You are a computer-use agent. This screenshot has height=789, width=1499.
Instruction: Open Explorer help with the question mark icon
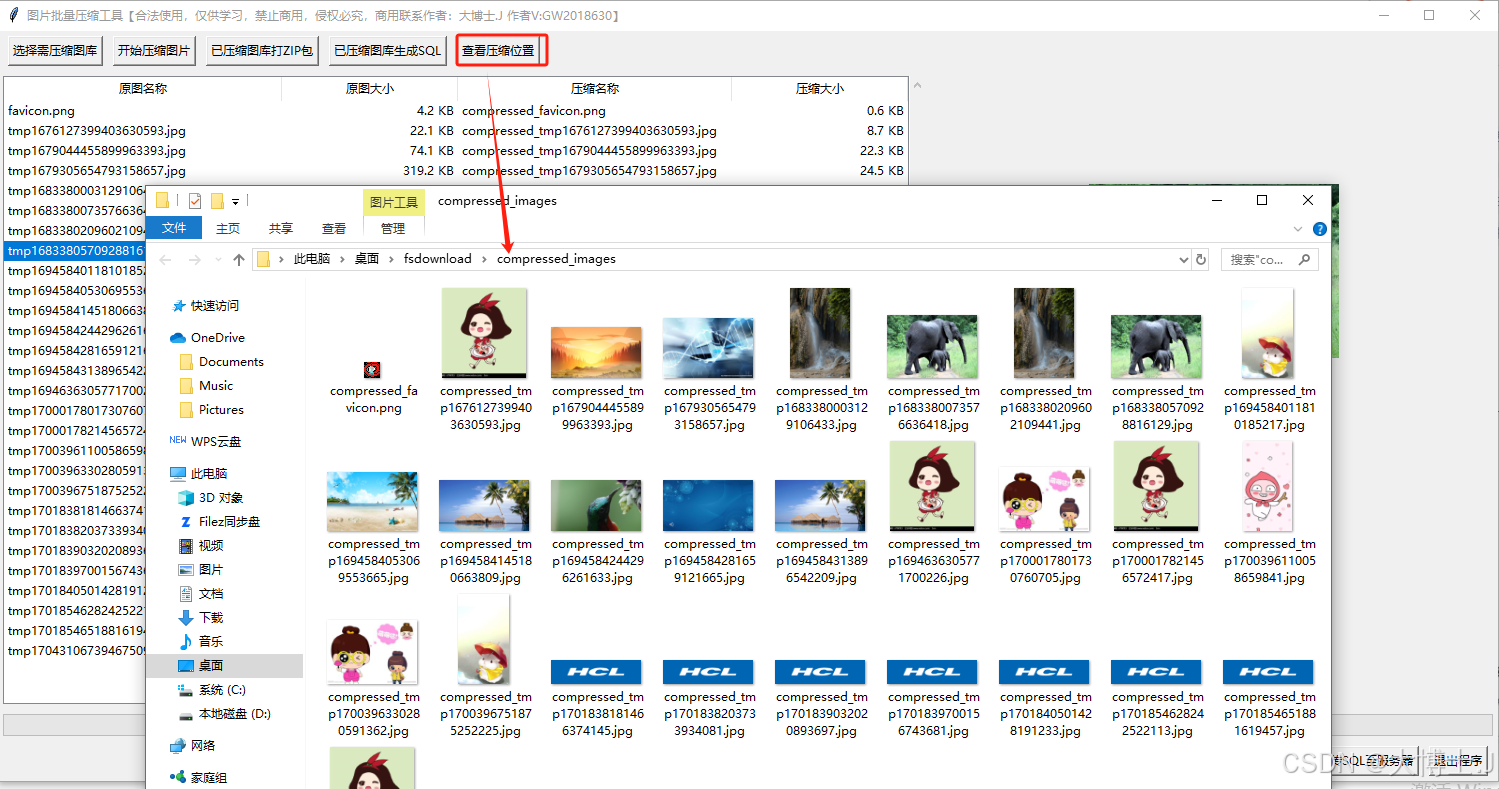[x=1320, y=229]
